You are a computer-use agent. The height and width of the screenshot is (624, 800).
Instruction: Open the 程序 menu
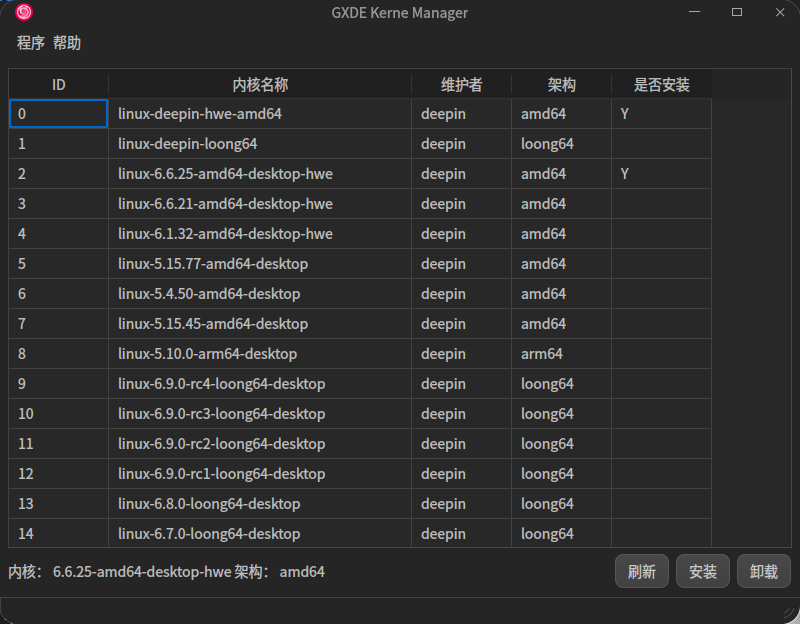[29, 43]
